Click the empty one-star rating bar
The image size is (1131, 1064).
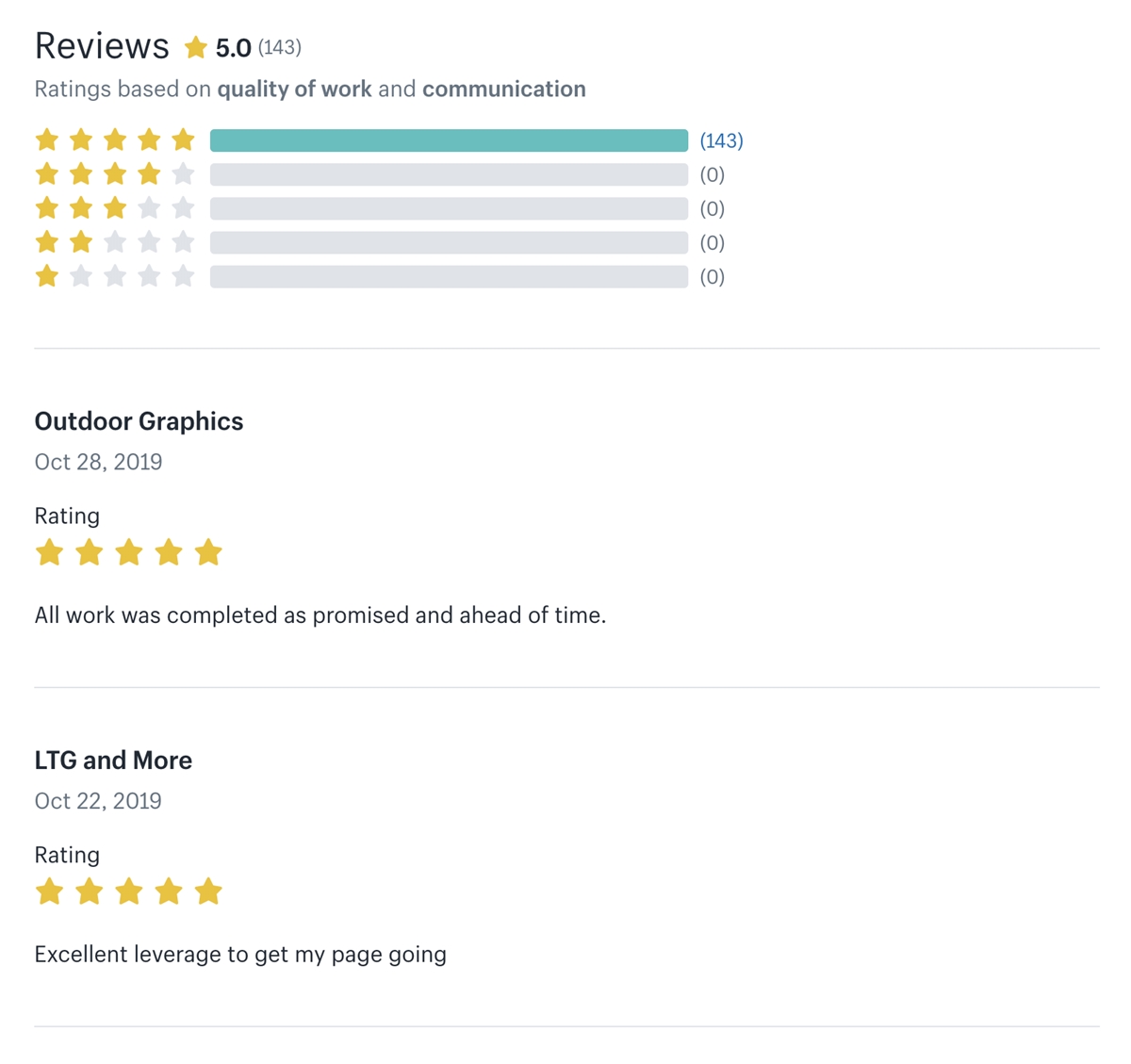click(449, 276)
